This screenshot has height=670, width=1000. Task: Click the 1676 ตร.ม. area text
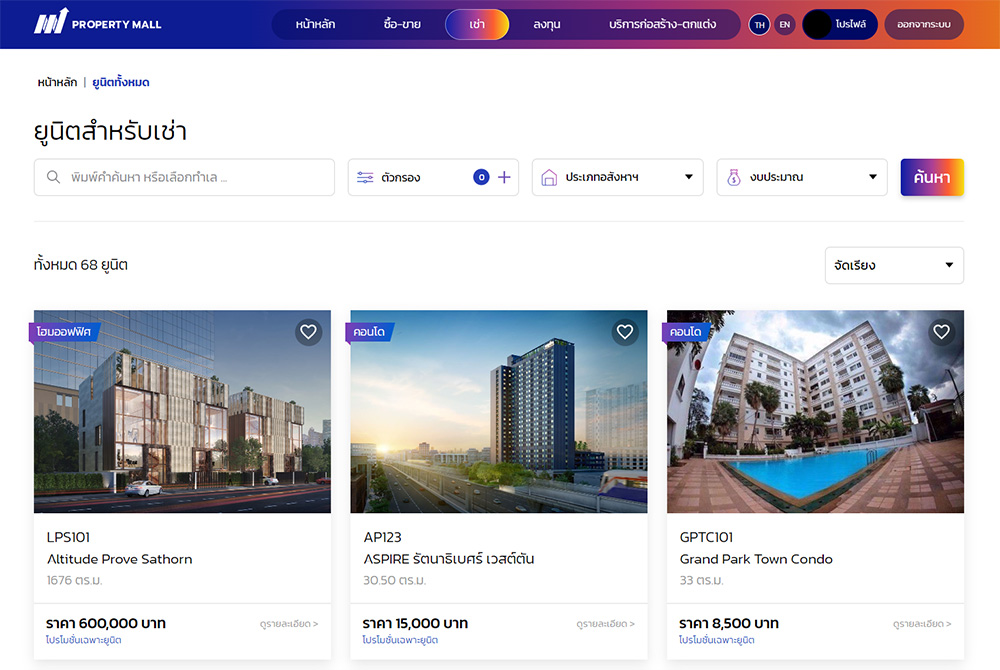pyautogui.click(x=74, y=580)
